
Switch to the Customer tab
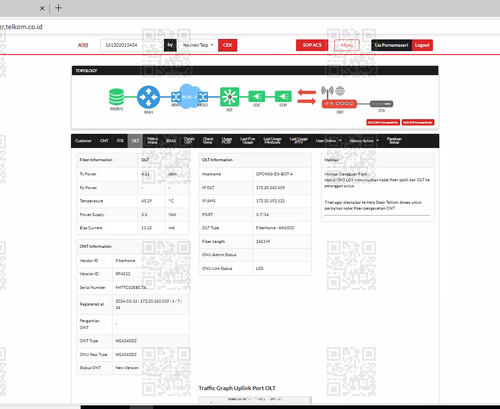(83, 141)
